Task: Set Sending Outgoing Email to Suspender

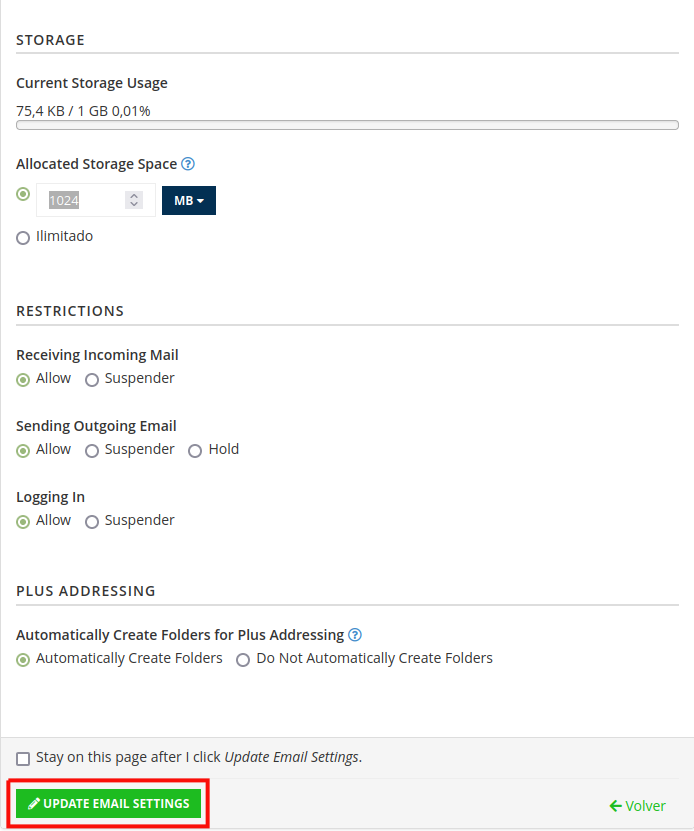Action: (x=92, y=451)
